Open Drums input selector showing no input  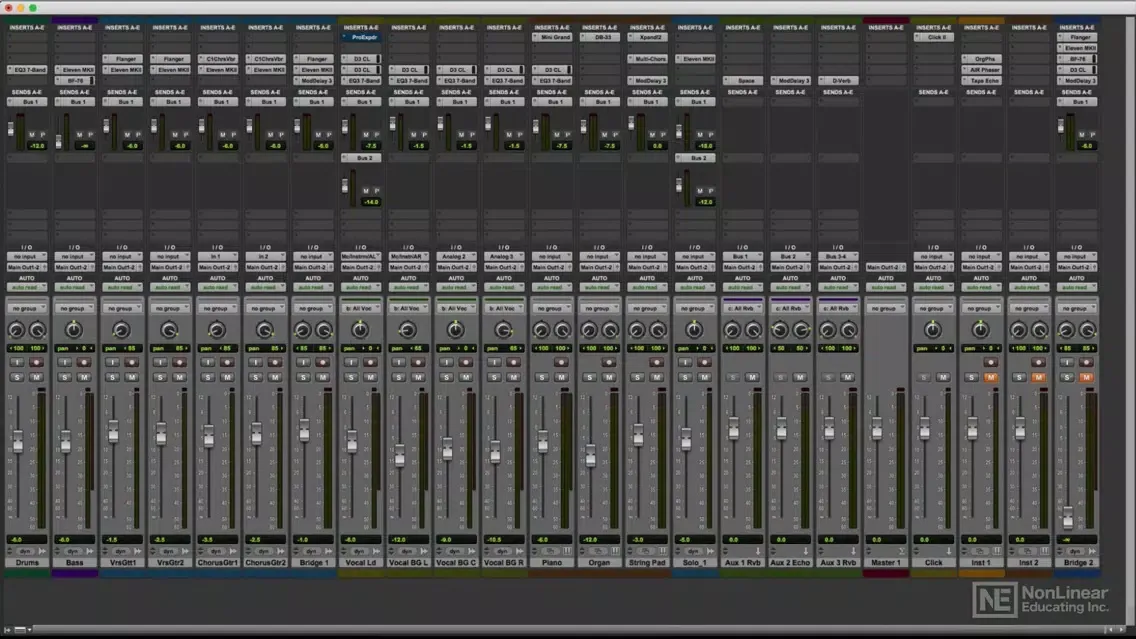pyautogui.click(x=27, y=256)
